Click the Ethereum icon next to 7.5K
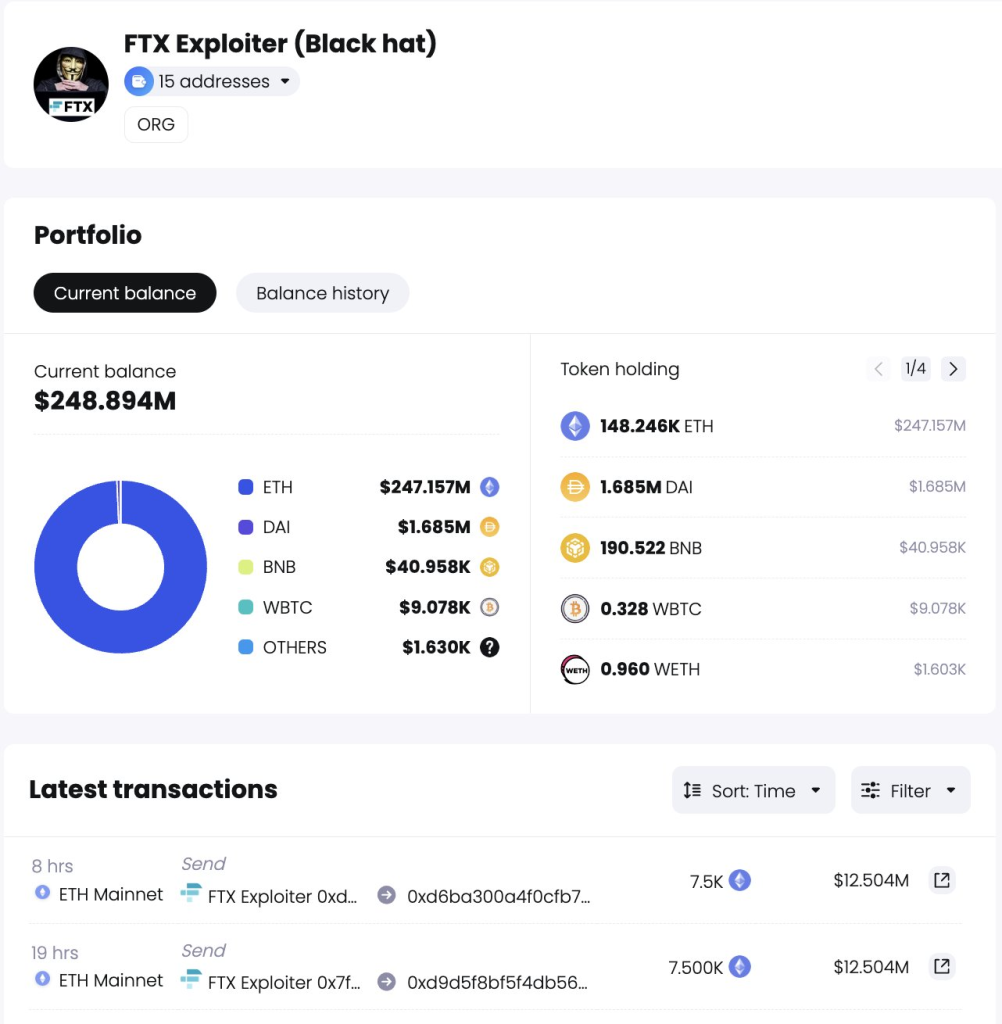 tap(739, 880)
